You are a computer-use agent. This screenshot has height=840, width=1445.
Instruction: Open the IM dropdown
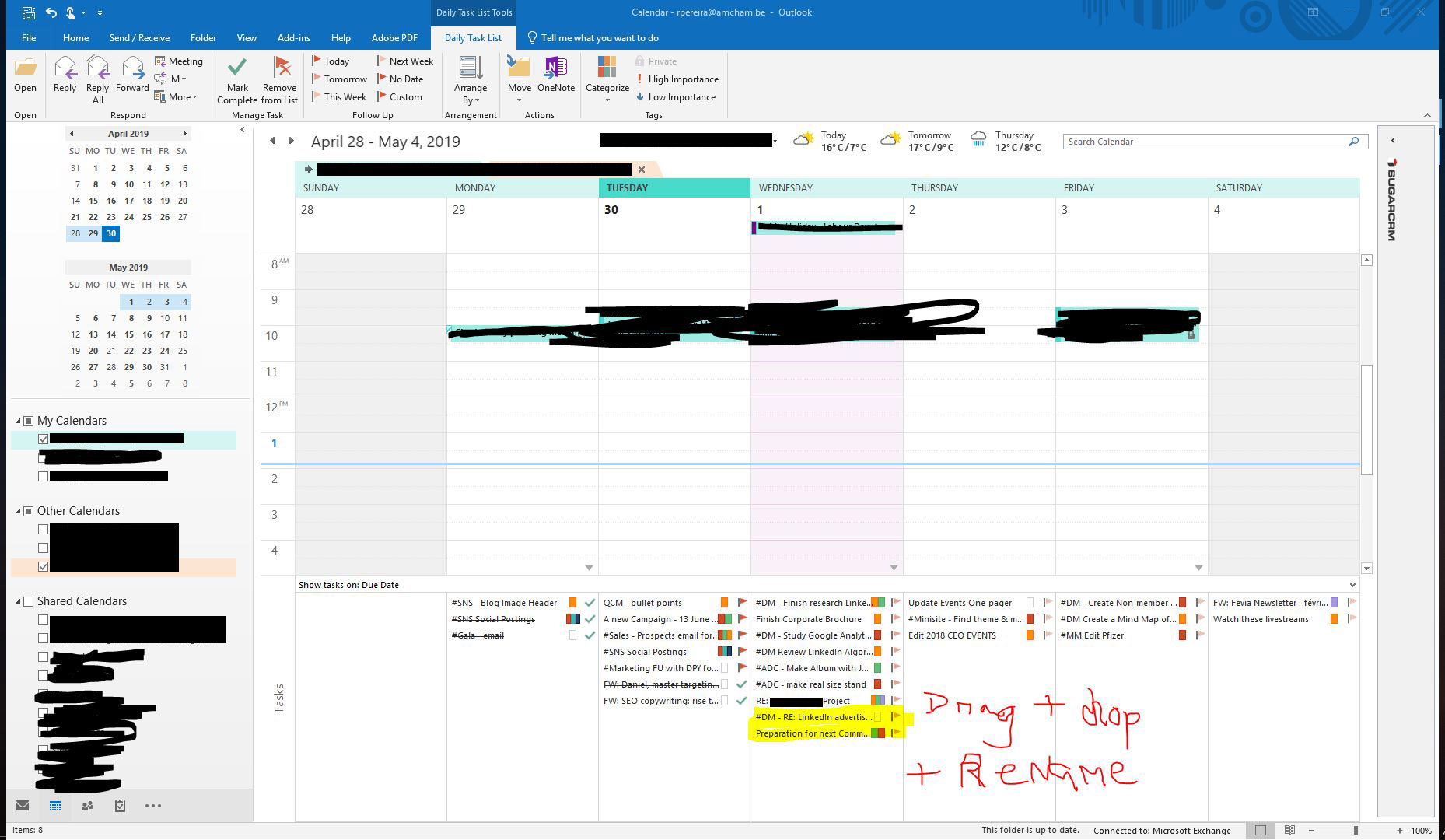click(x=171, y=79)
